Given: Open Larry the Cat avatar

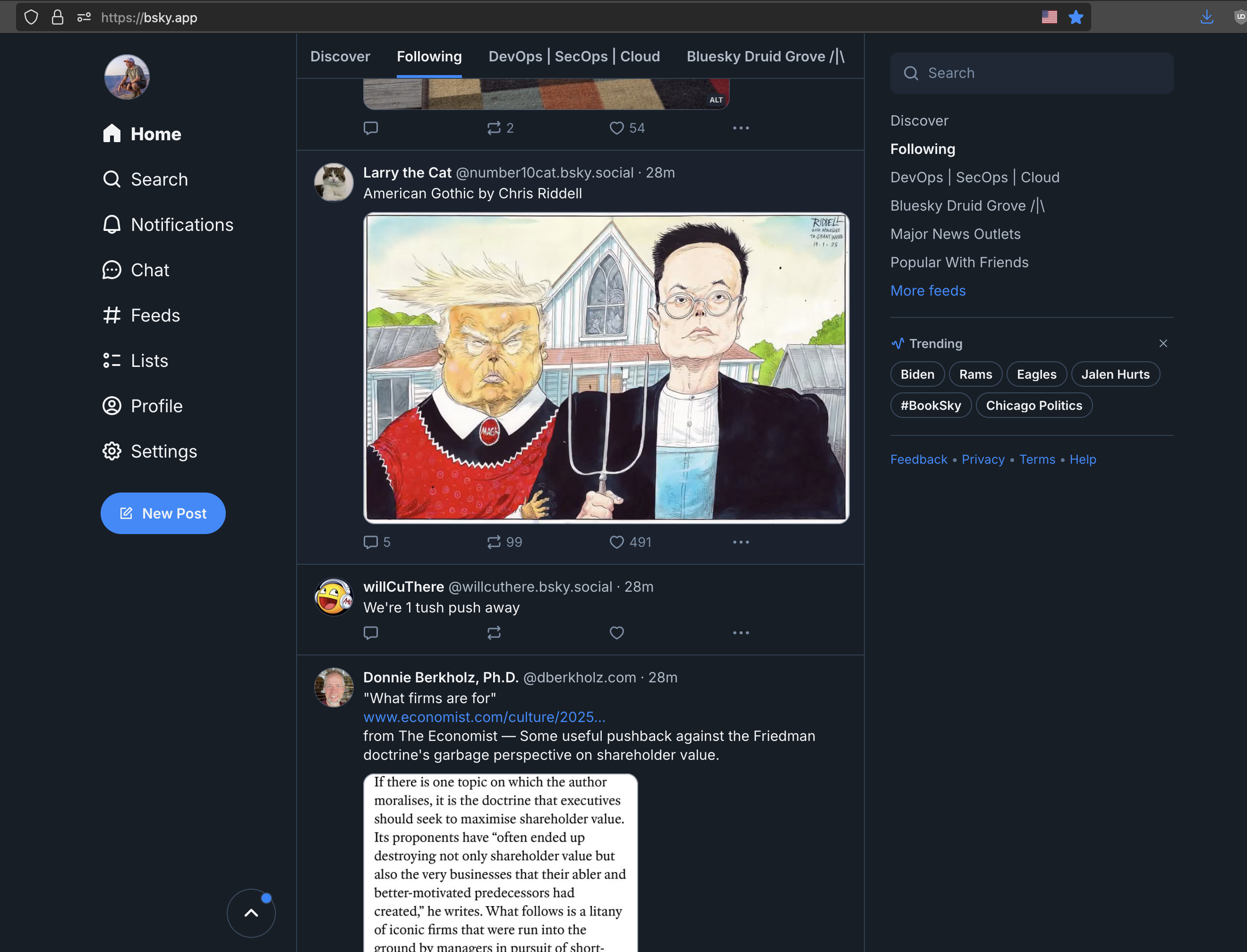Looking at the screenshot, I should (x=334, y=182).
